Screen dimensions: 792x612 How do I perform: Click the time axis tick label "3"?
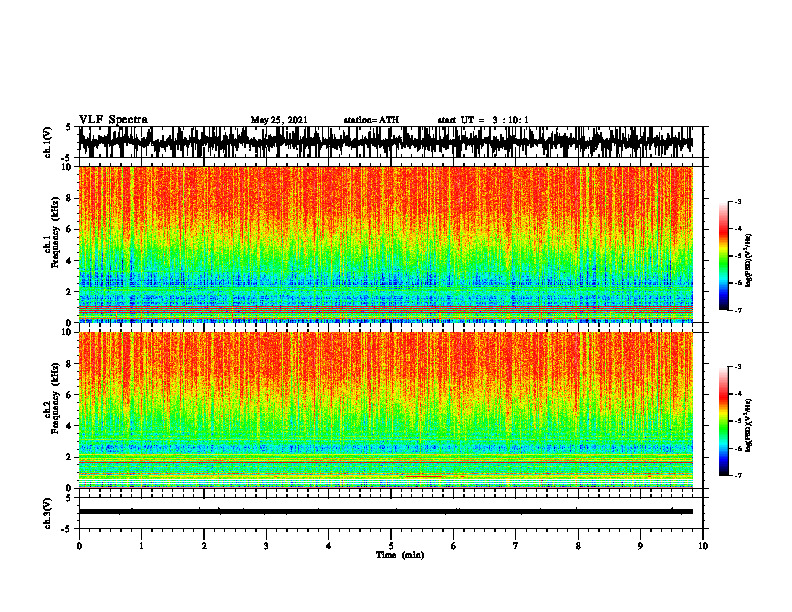pyautogui.click(x=266, y=546)
